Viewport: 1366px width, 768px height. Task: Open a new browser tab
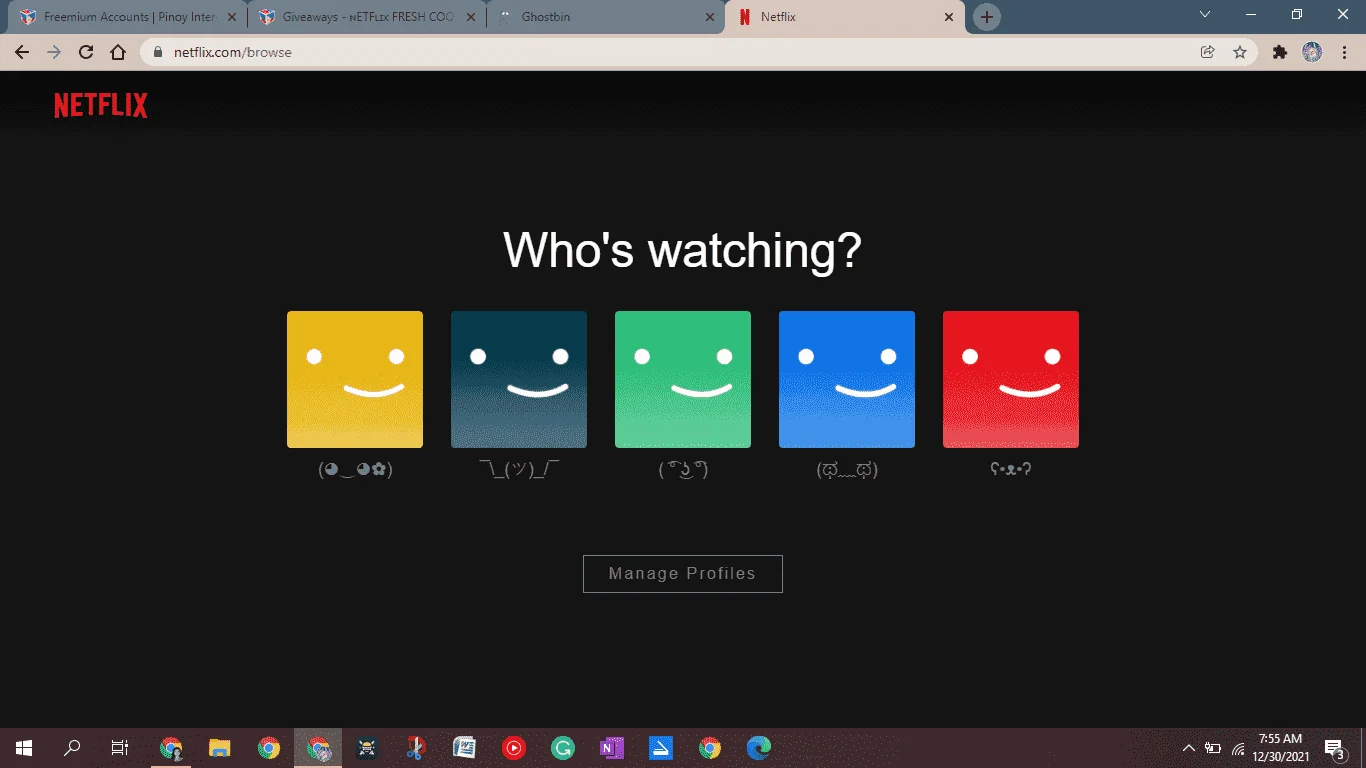[x=987, y=17]
